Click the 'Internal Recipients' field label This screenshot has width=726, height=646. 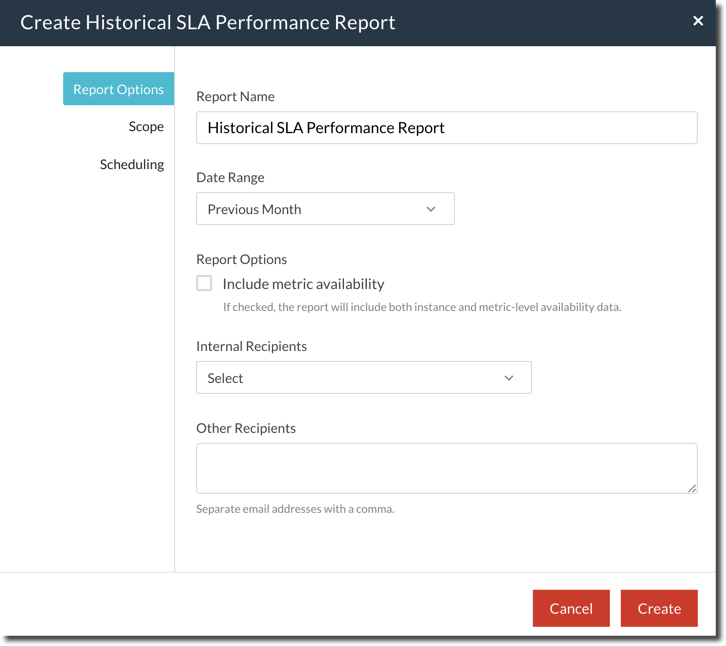coord(251,346)
